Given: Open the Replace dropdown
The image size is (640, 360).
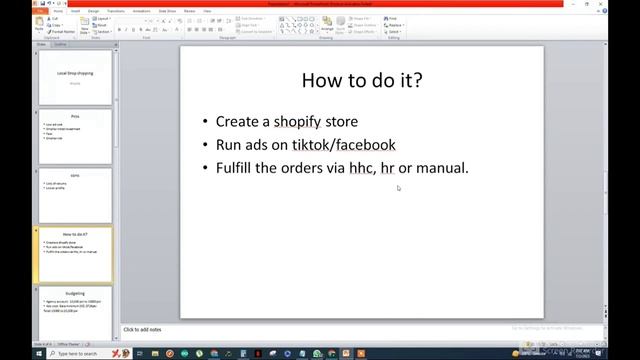Looking at the screenshot, I should 393,25.
